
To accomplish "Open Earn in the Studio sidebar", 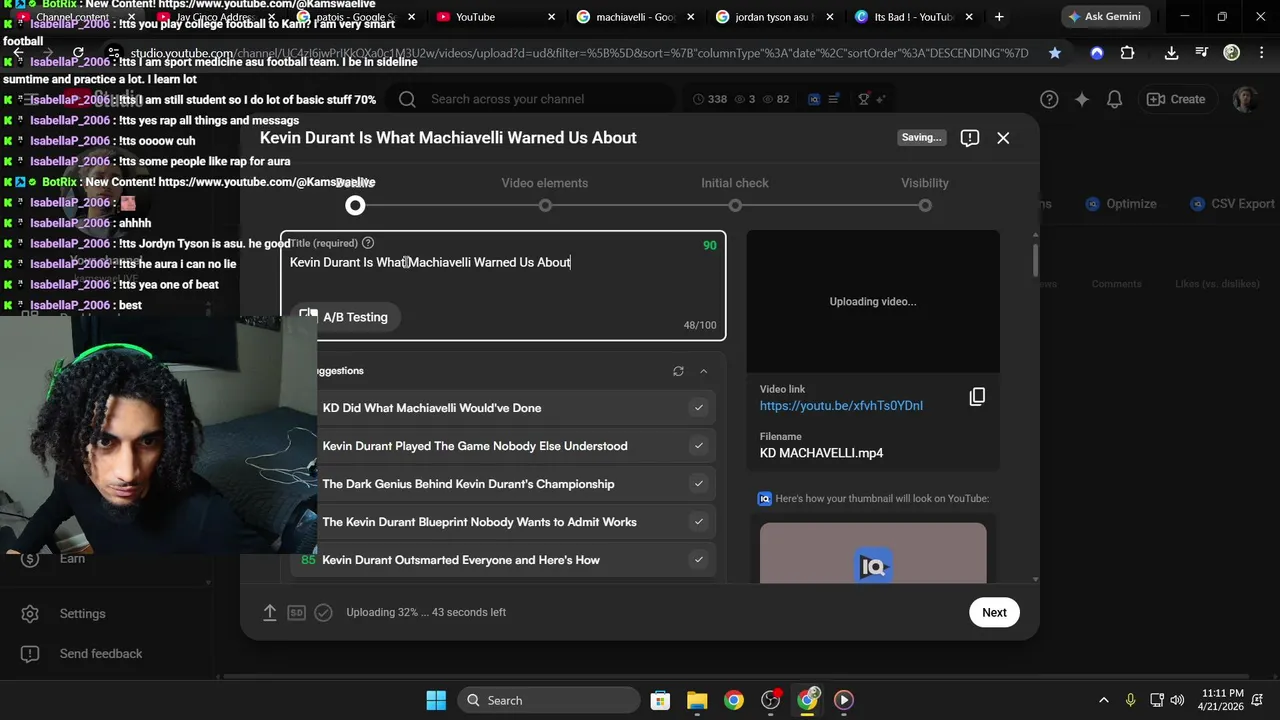I will (x=72, y=558).
